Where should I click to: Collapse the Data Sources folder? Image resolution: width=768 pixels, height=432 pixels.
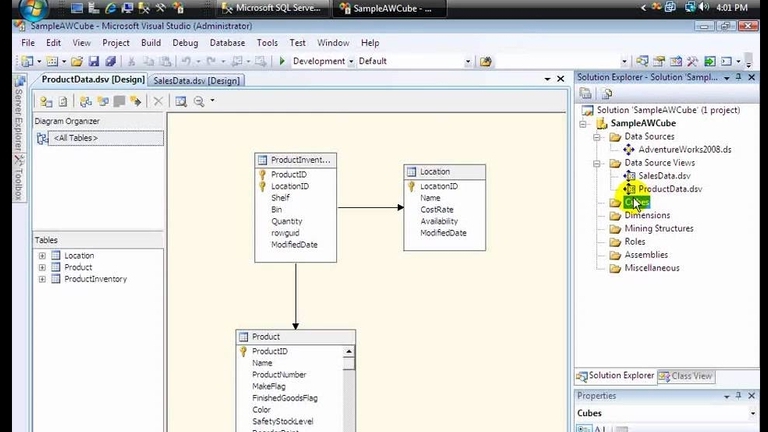[x=597, y=137]
